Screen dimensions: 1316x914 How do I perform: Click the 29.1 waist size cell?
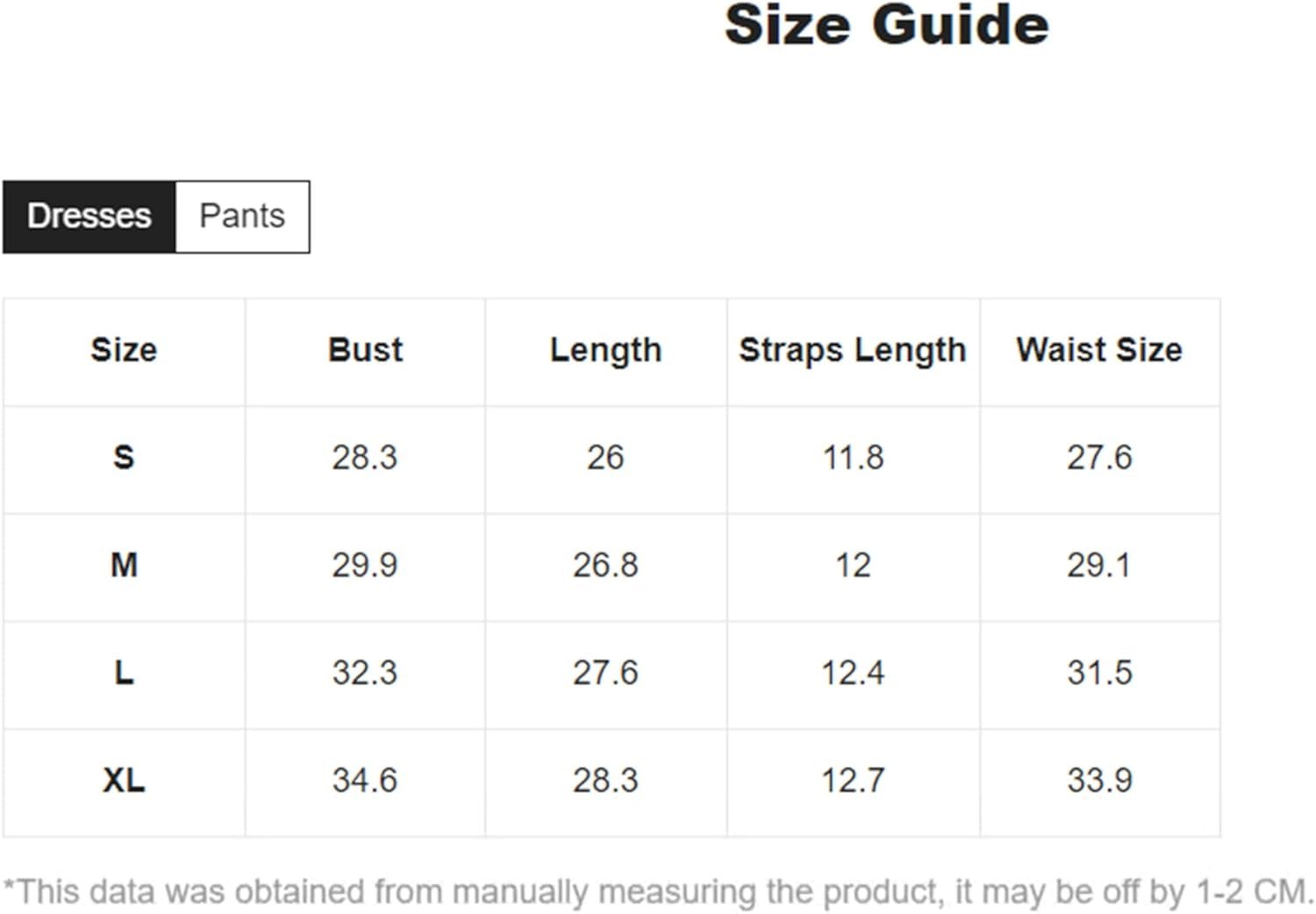(x=1099, y=566)
